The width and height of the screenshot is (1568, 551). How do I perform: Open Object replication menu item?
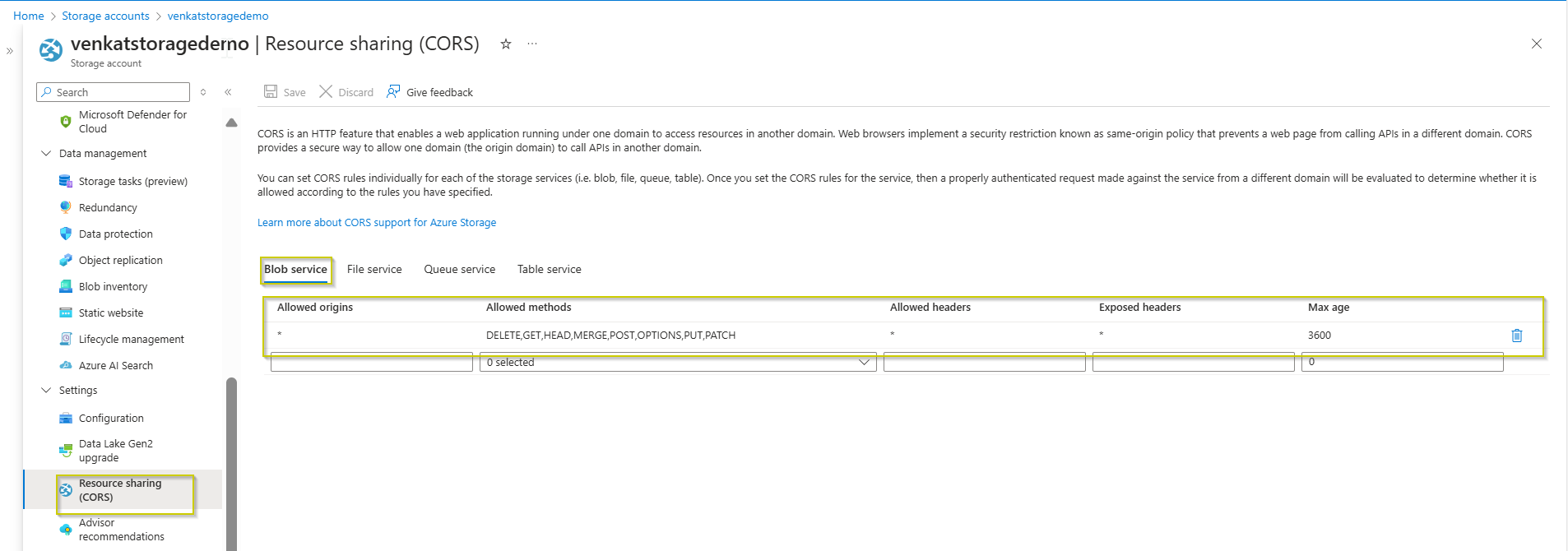(x=121, y=260)
